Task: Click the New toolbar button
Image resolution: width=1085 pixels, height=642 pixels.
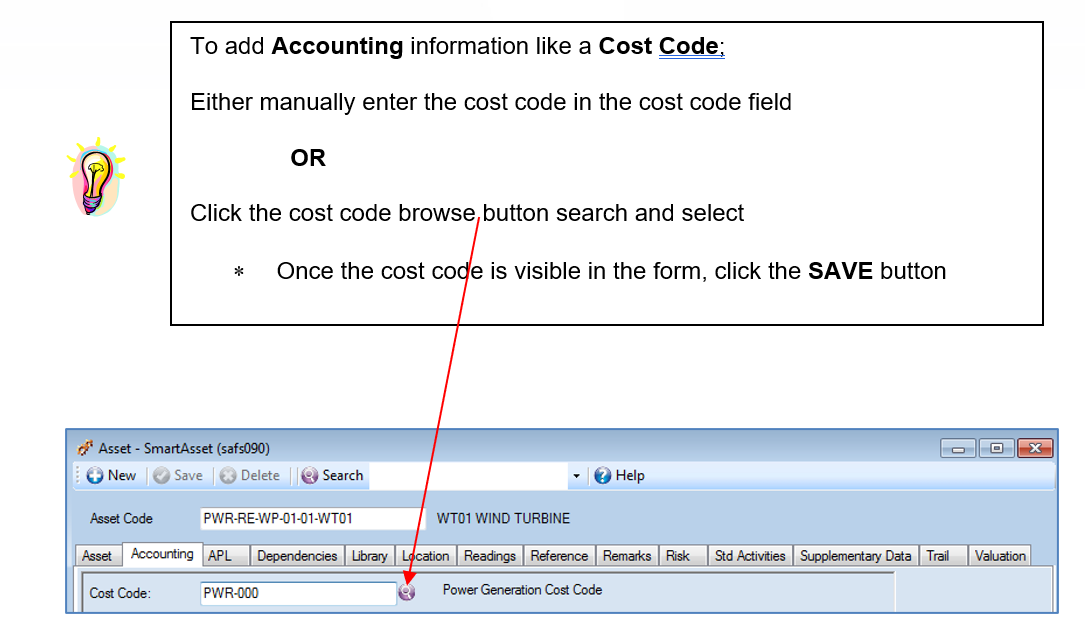Action: [x=111, y=476]
